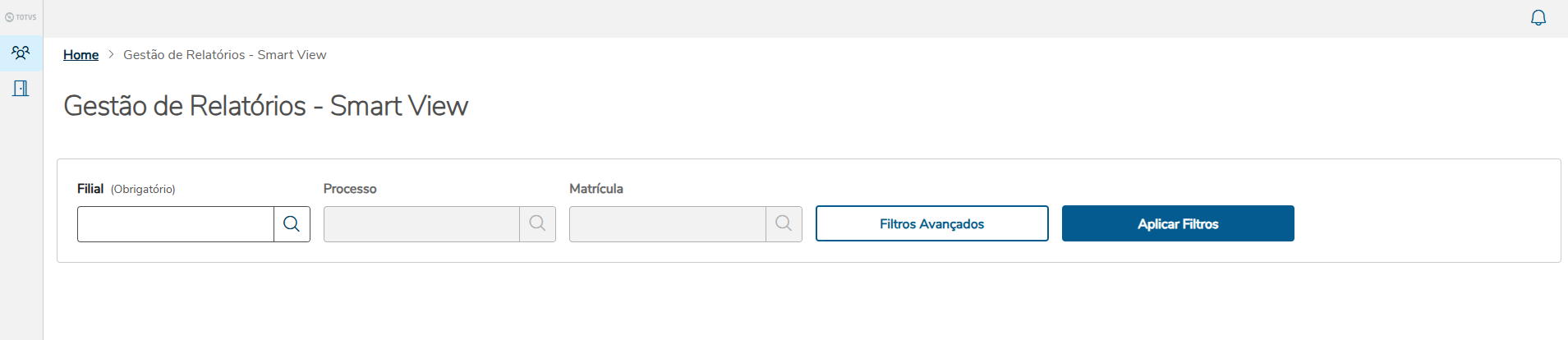Viewport: 1568px width, 340px height.
Task: Select the Matrícula text field
Action: pos(667,224)
